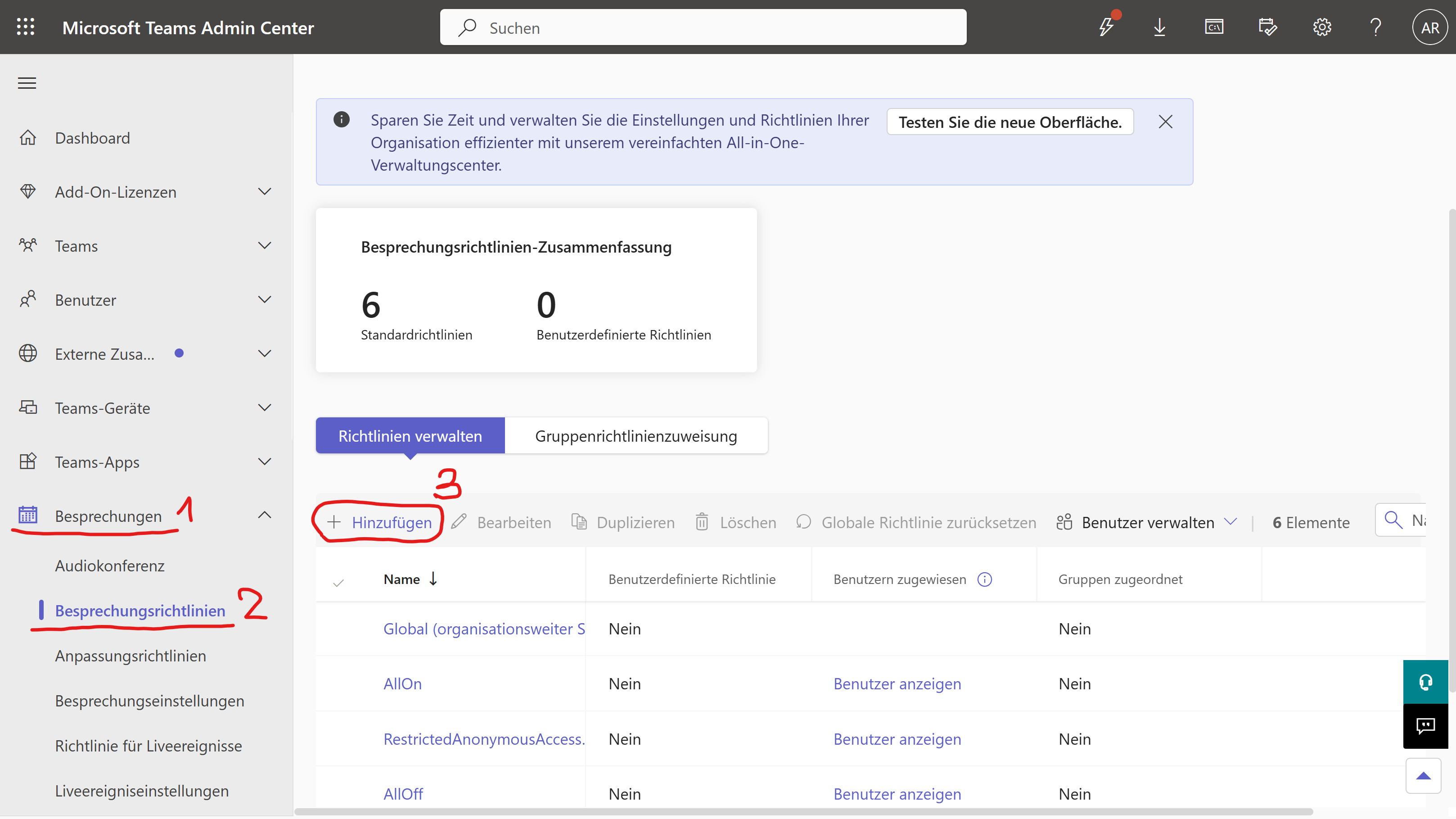Image resolution: width=1456 pixels, height=819 pixels.
Task: Expand the Add-On-Lizenzen menu chevron
Action: (x=265, y=192)
